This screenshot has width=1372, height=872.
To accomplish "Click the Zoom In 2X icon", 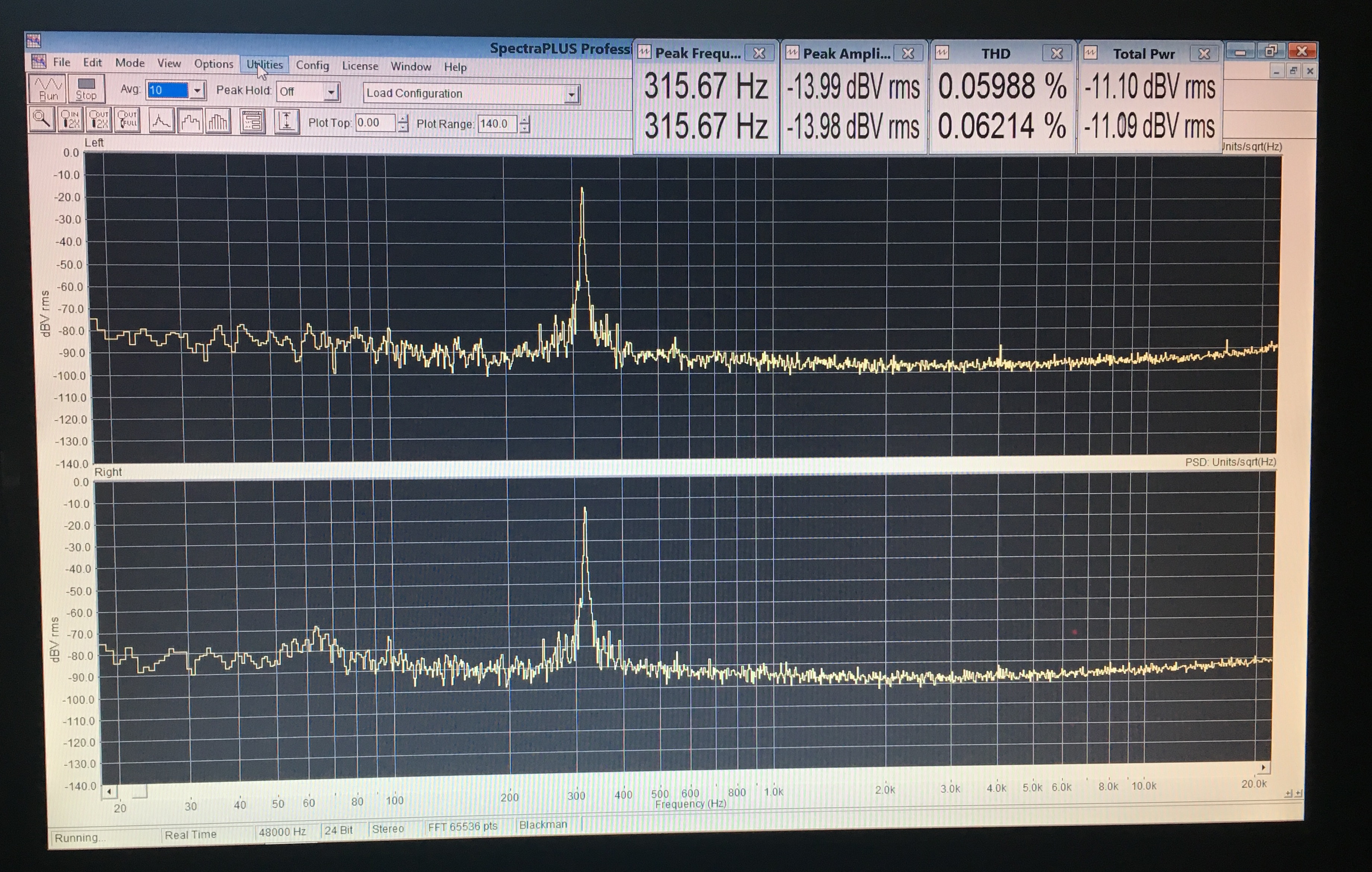I will [x=71, y=120].
